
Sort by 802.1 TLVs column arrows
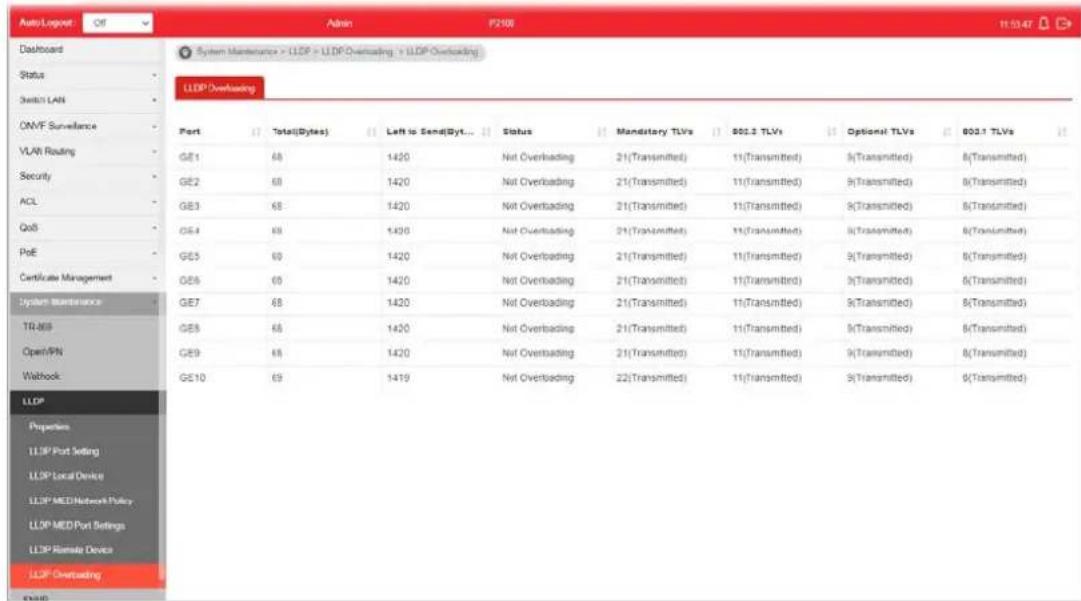coord(1062,132)
